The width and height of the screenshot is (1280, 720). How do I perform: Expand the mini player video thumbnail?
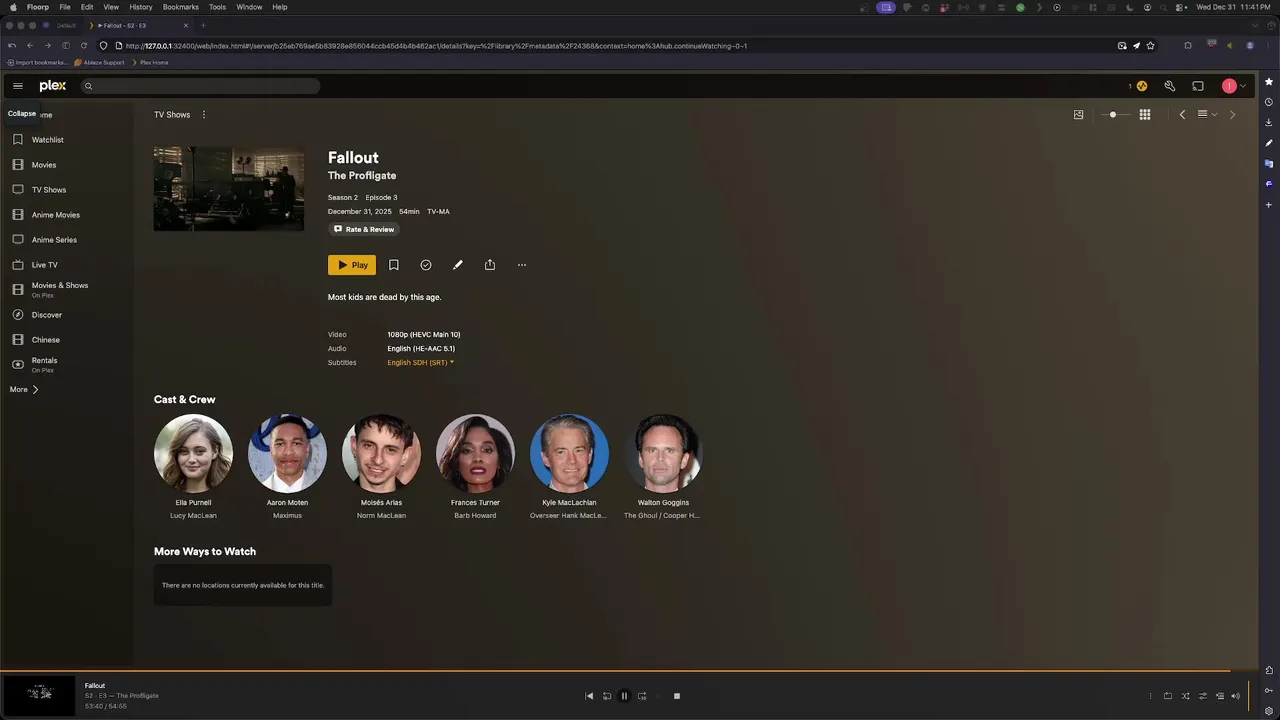[39, 696]
